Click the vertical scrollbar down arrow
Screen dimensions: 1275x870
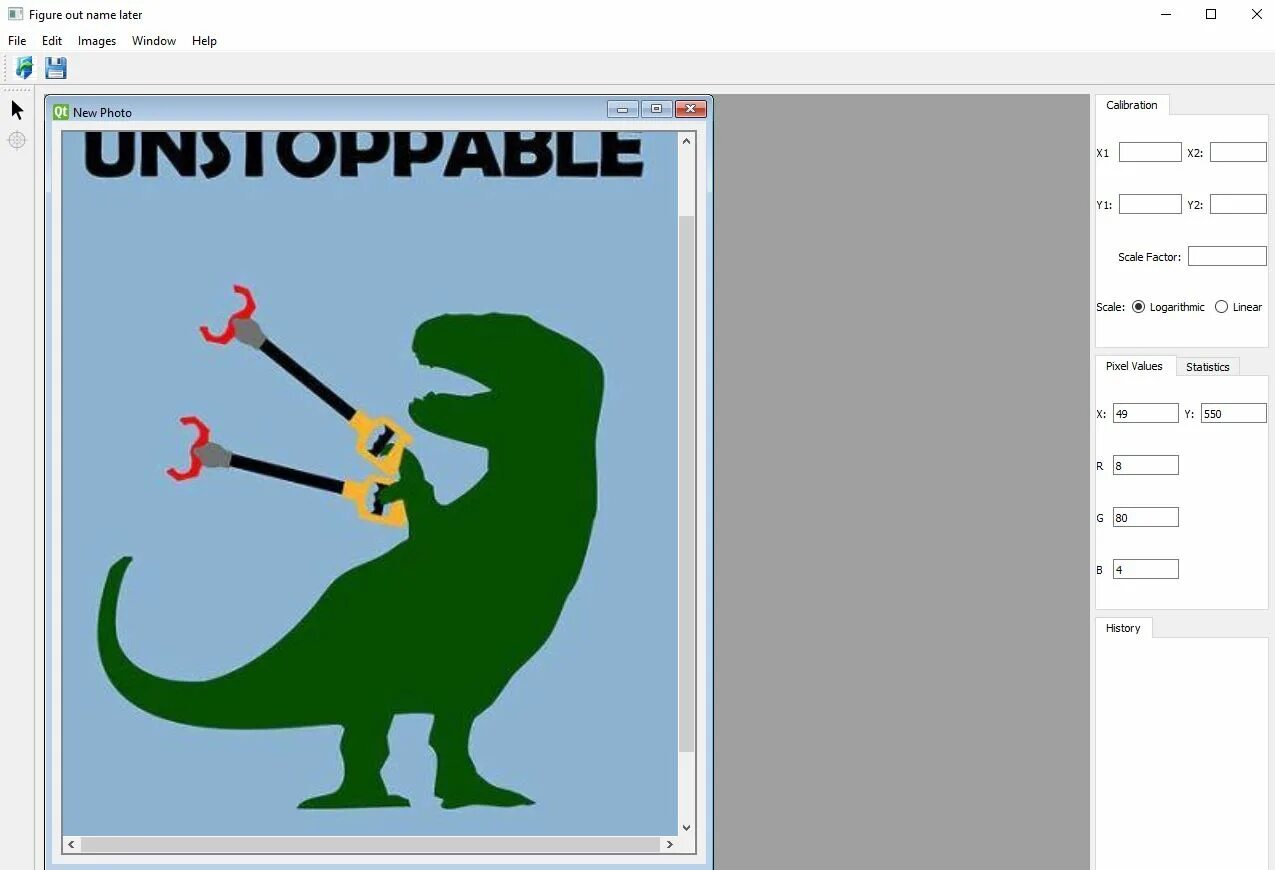click(x=686, y=827)
